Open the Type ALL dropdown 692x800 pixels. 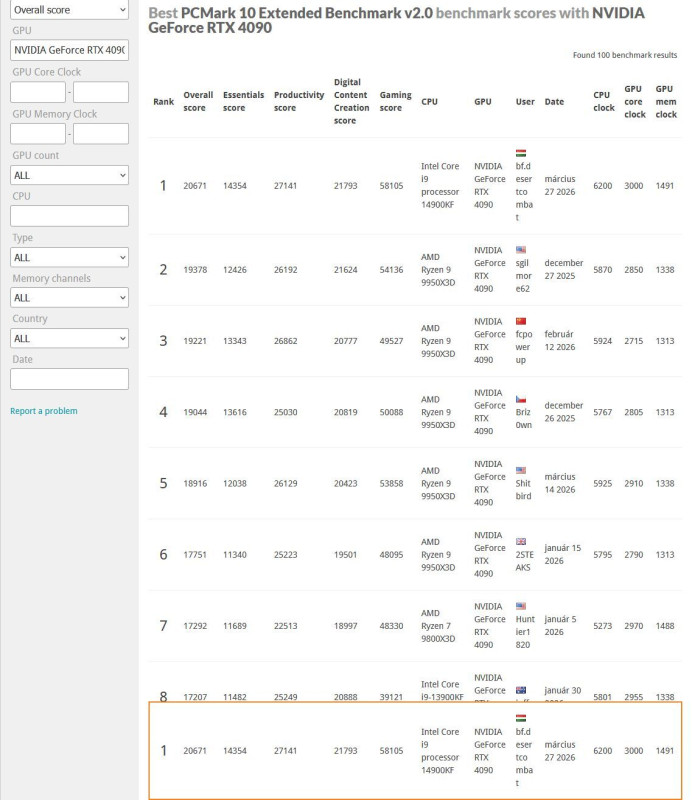pos(69,258)
